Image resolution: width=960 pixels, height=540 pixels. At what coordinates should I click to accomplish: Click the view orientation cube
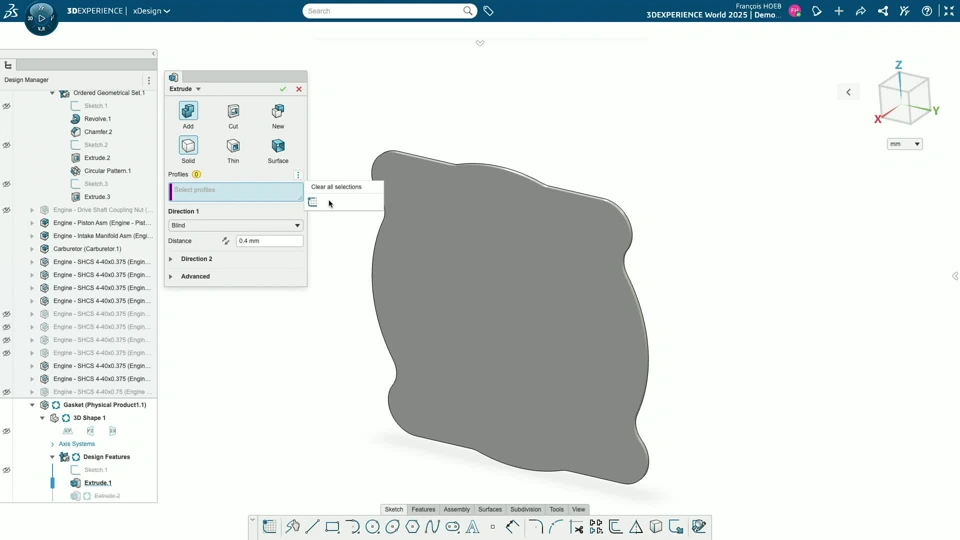(905, 98)
